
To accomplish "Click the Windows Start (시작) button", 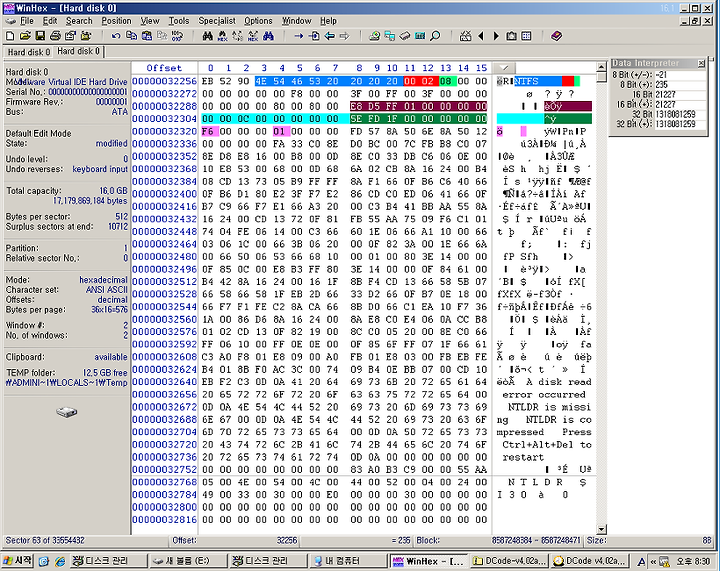I will tap(17, 560).
